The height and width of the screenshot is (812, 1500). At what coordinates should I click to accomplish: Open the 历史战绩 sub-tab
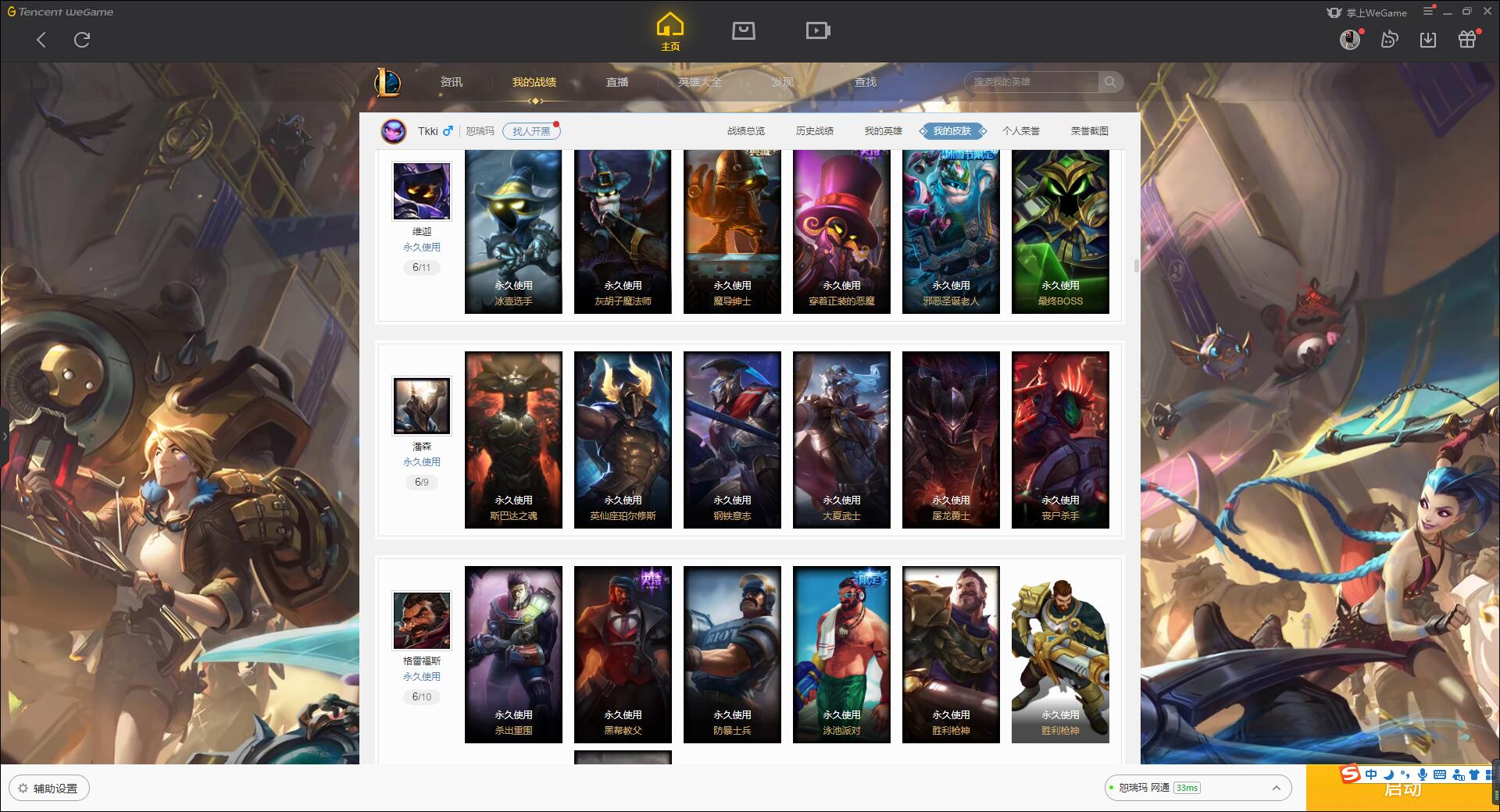[x=815, y=131]
